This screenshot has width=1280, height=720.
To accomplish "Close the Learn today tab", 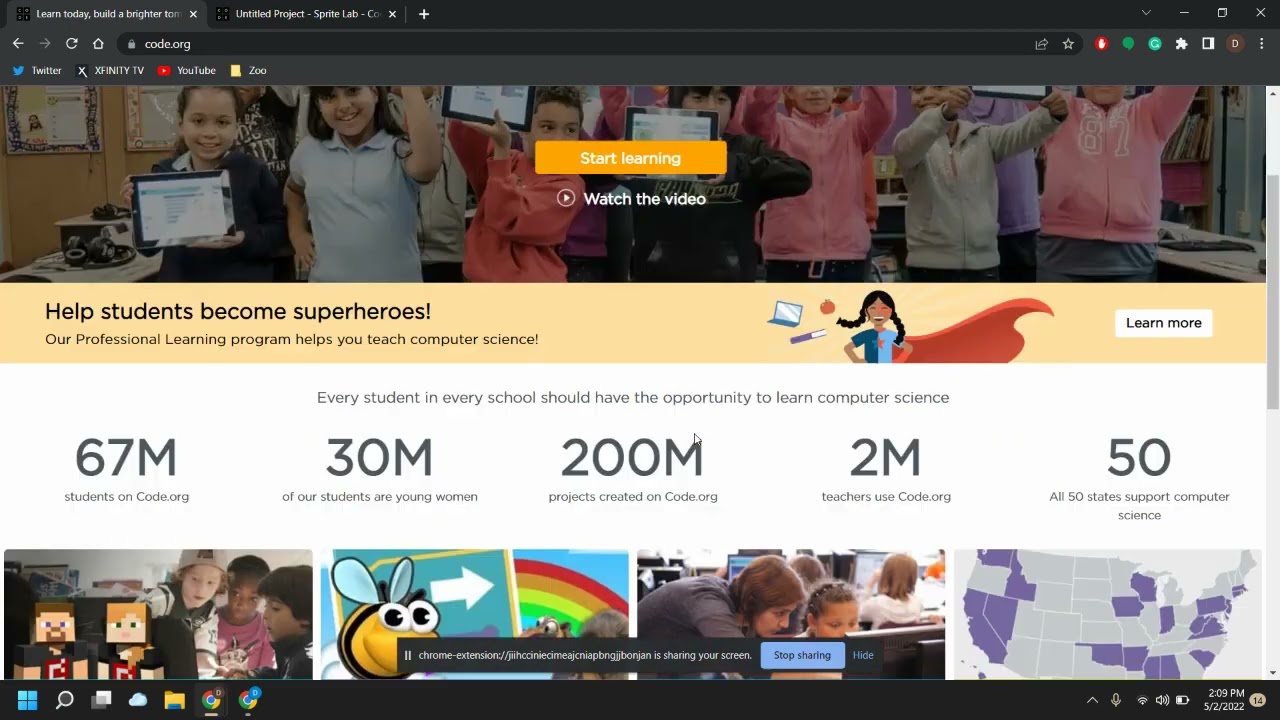I will click(193, 14).
